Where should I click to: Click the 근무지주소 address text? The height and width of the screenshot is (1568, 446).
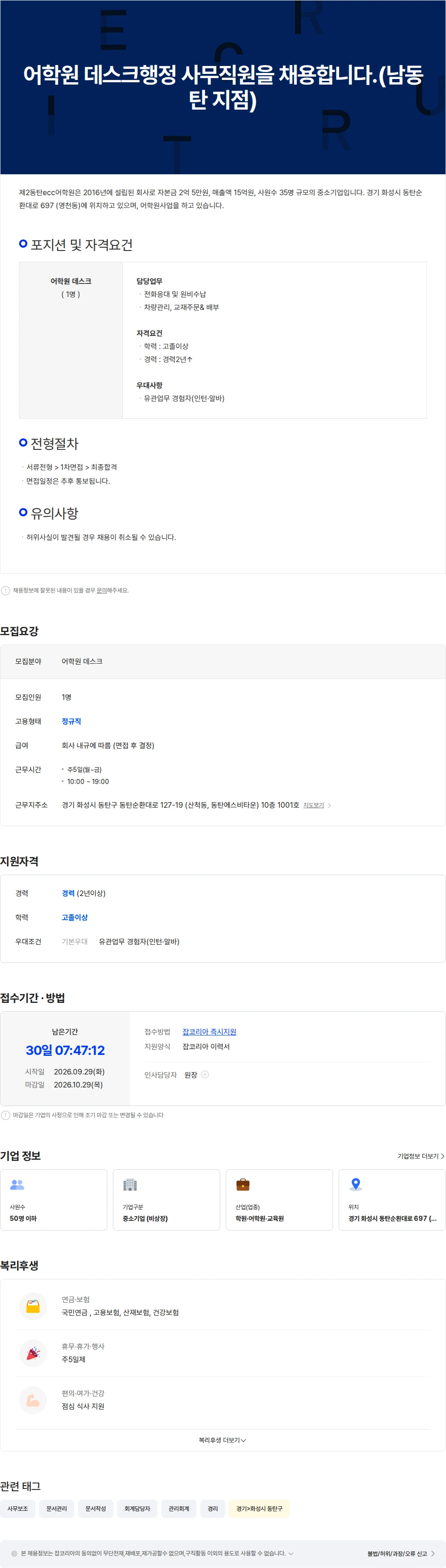point(180,805)
